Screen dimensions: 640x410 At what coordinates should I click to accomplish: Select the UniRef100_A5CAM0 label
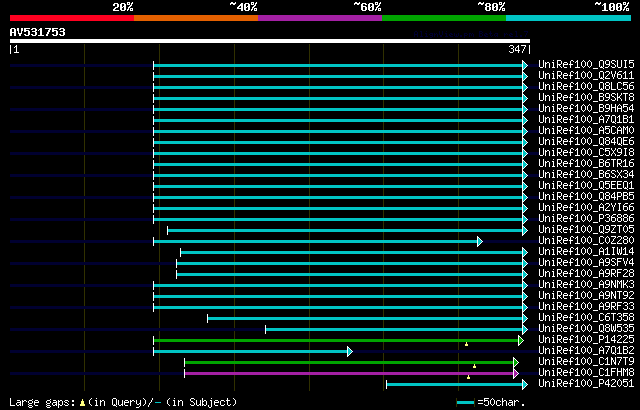[586, 131]
